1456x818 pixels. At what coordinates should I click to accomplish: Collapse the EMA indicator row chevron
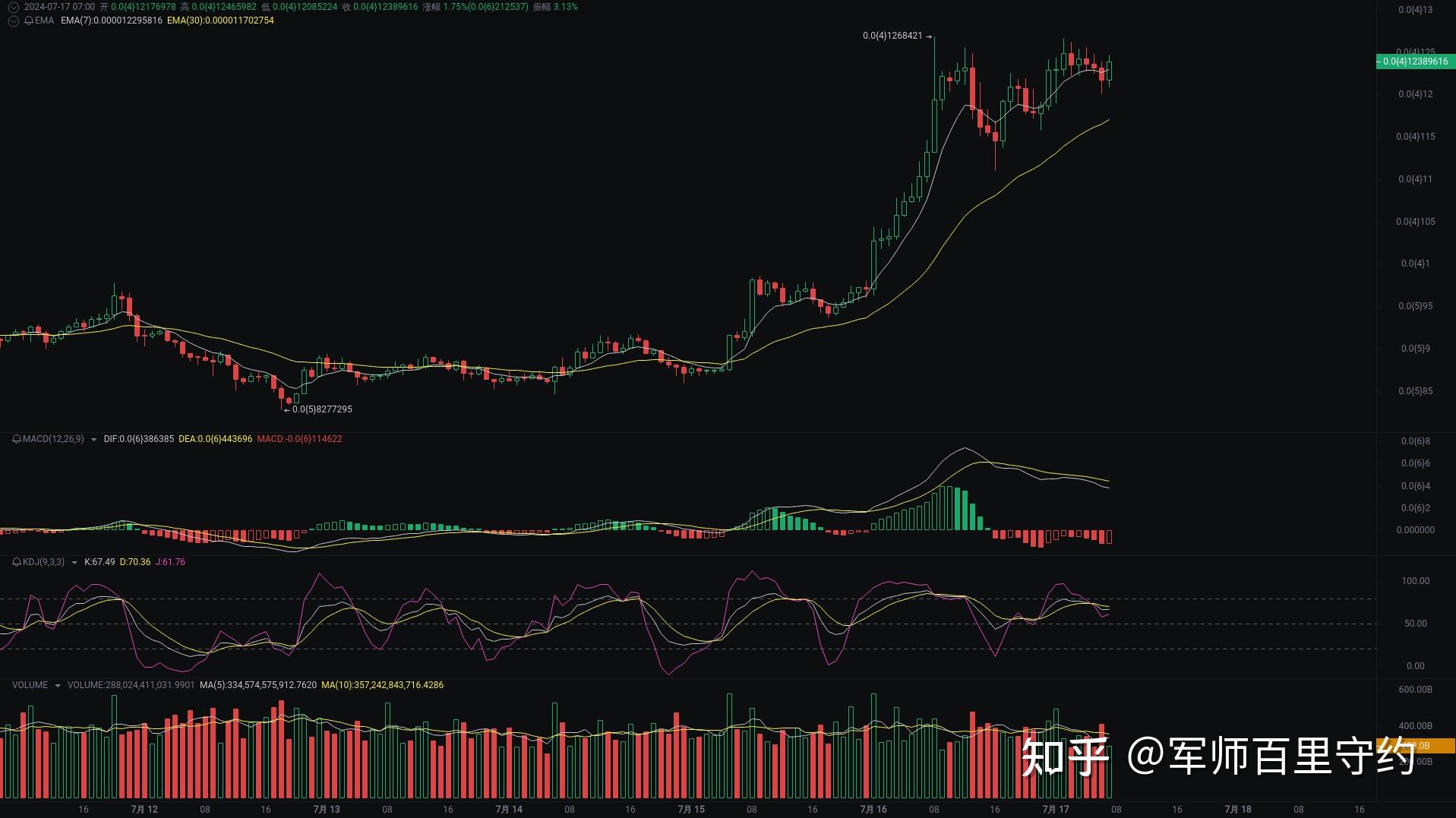13,21
